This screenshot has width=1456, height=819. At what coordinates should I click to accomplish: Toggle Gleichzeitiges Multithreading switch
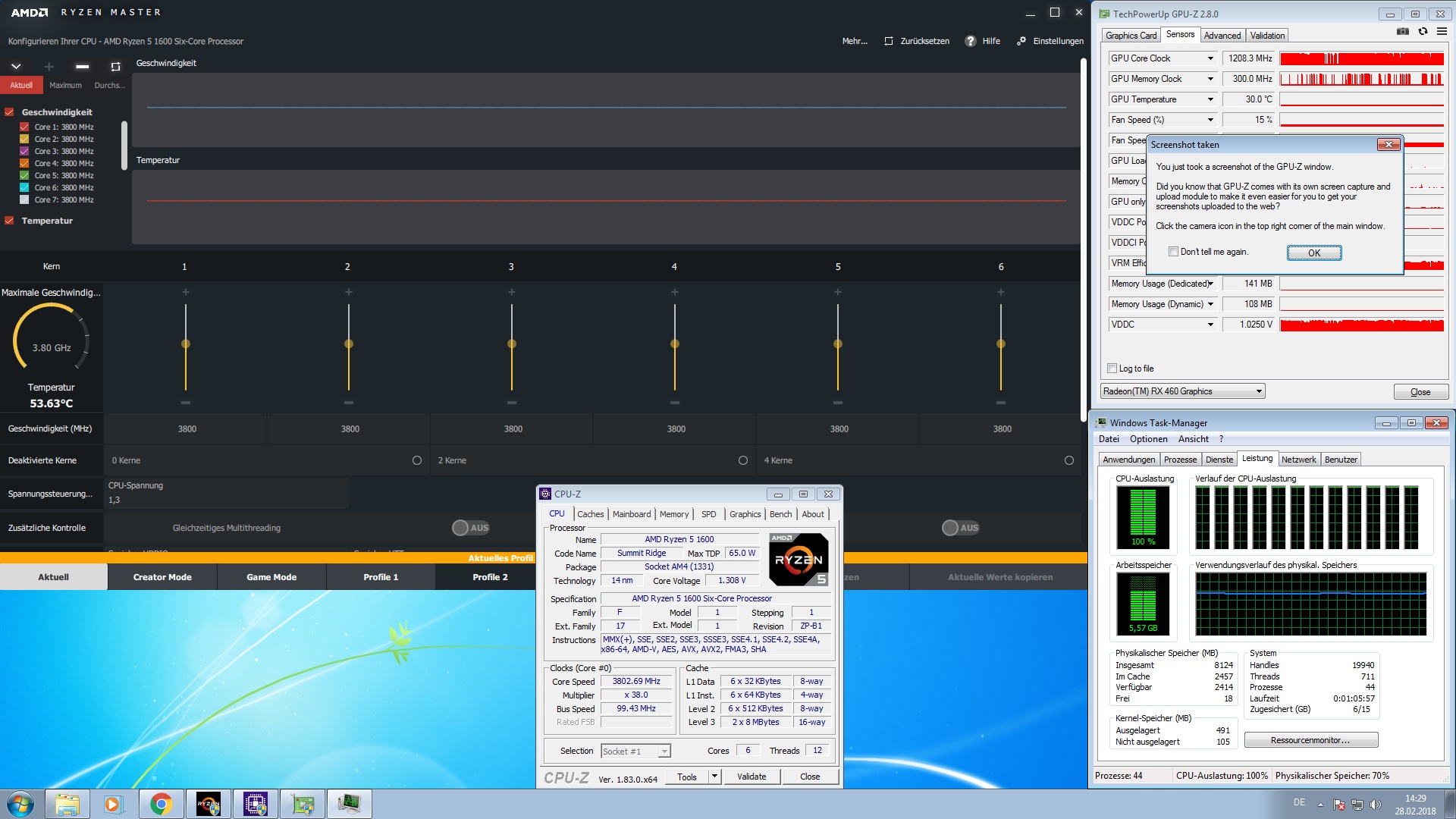[x=471, y=528]
